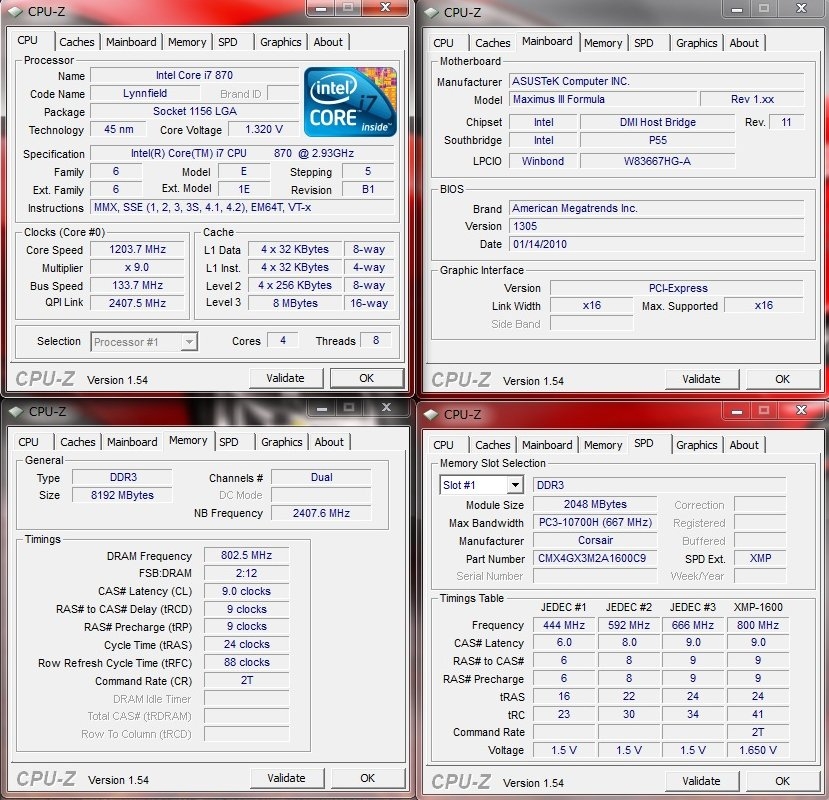Open Caches tab in the SPD window

point(493,445)
